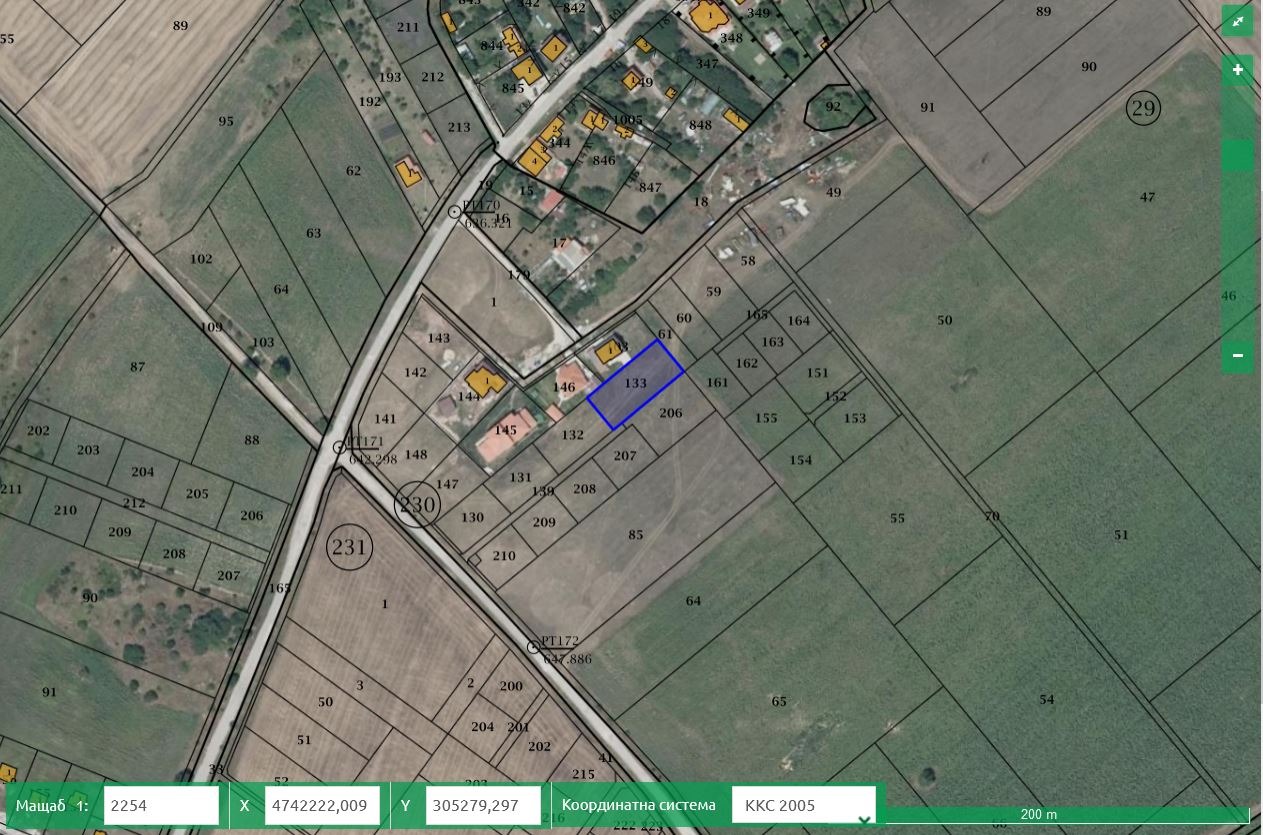Open the coordinate system dropdown KKC 2005
Viewport: 1263px width, 835px height.
[x=803, y=806]
